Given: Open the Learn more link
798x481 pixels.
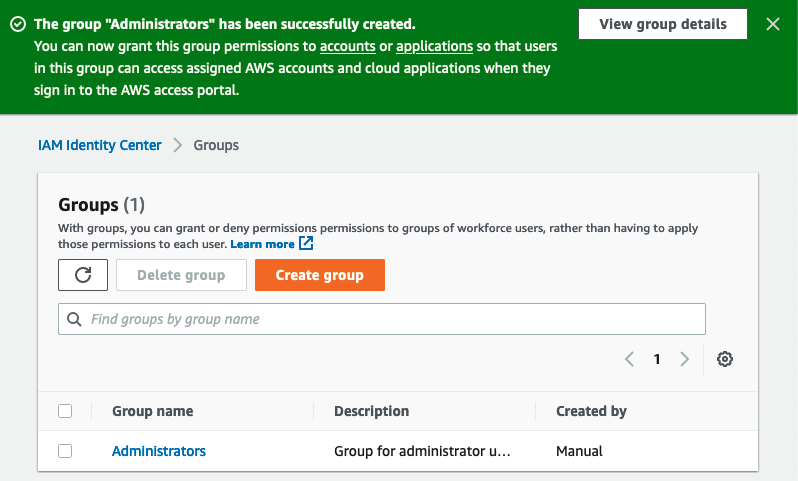Looking at the screenshot, I should click(x=262, y=244).
